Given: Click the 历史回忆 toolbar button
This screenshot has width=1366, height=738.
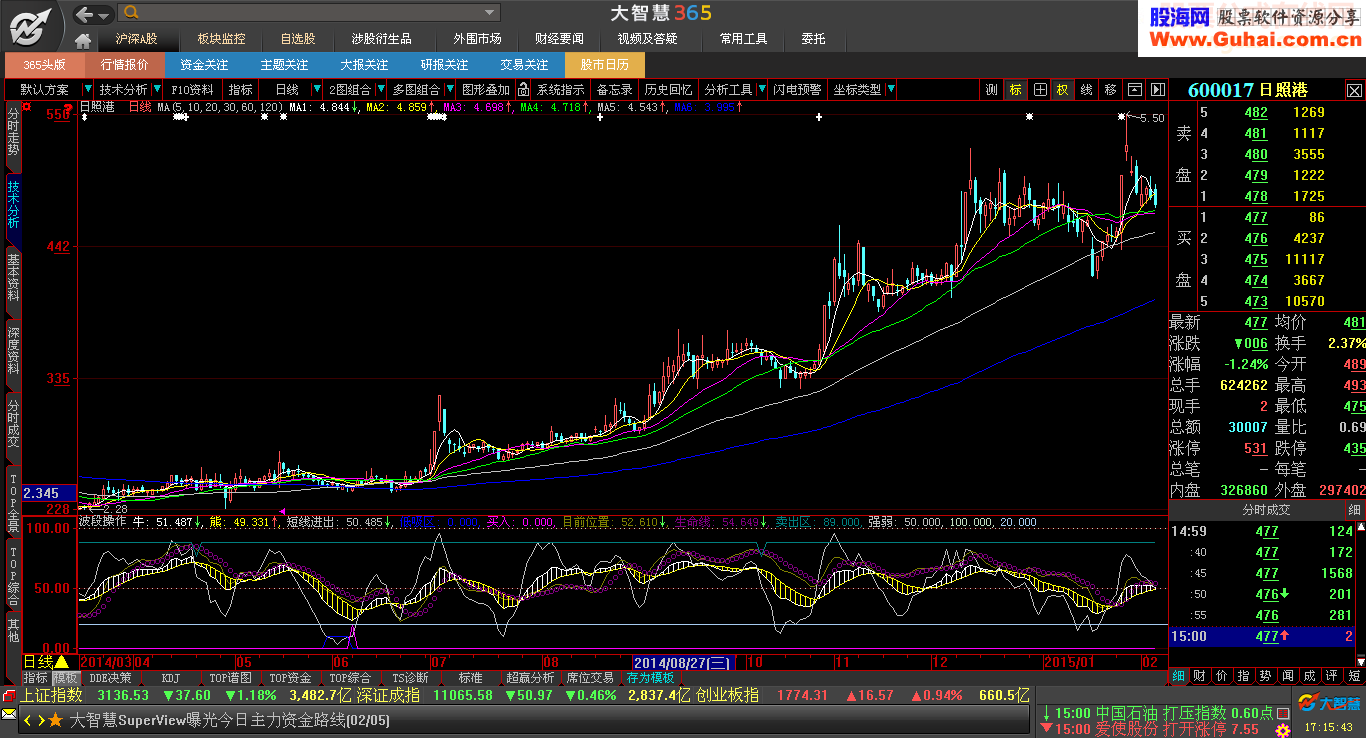Looking at the screenshot, I should [x=668, y=89].
